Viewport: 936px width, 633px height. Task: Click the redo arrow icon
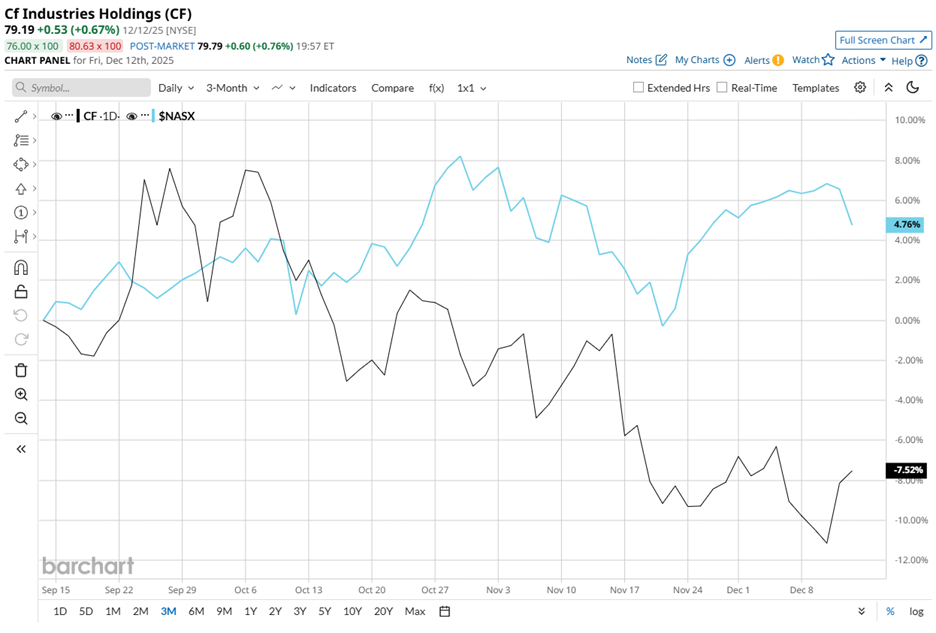tap(21, 339)
